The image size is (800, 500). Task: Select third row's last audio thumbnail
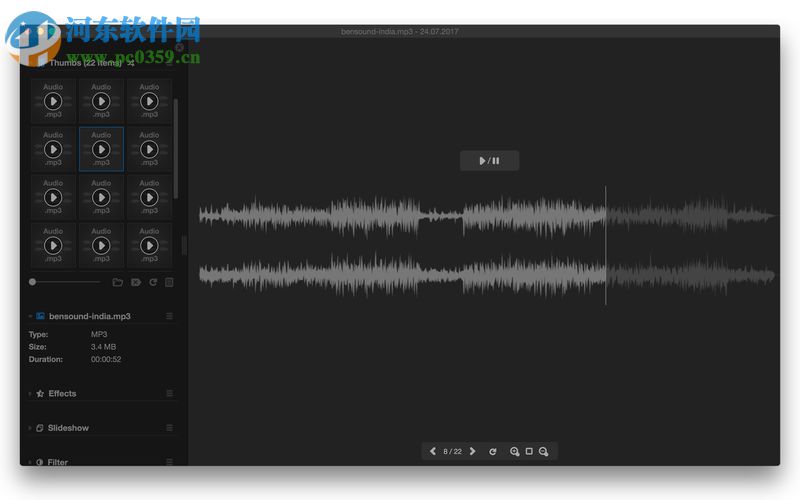tap(149, 197)
